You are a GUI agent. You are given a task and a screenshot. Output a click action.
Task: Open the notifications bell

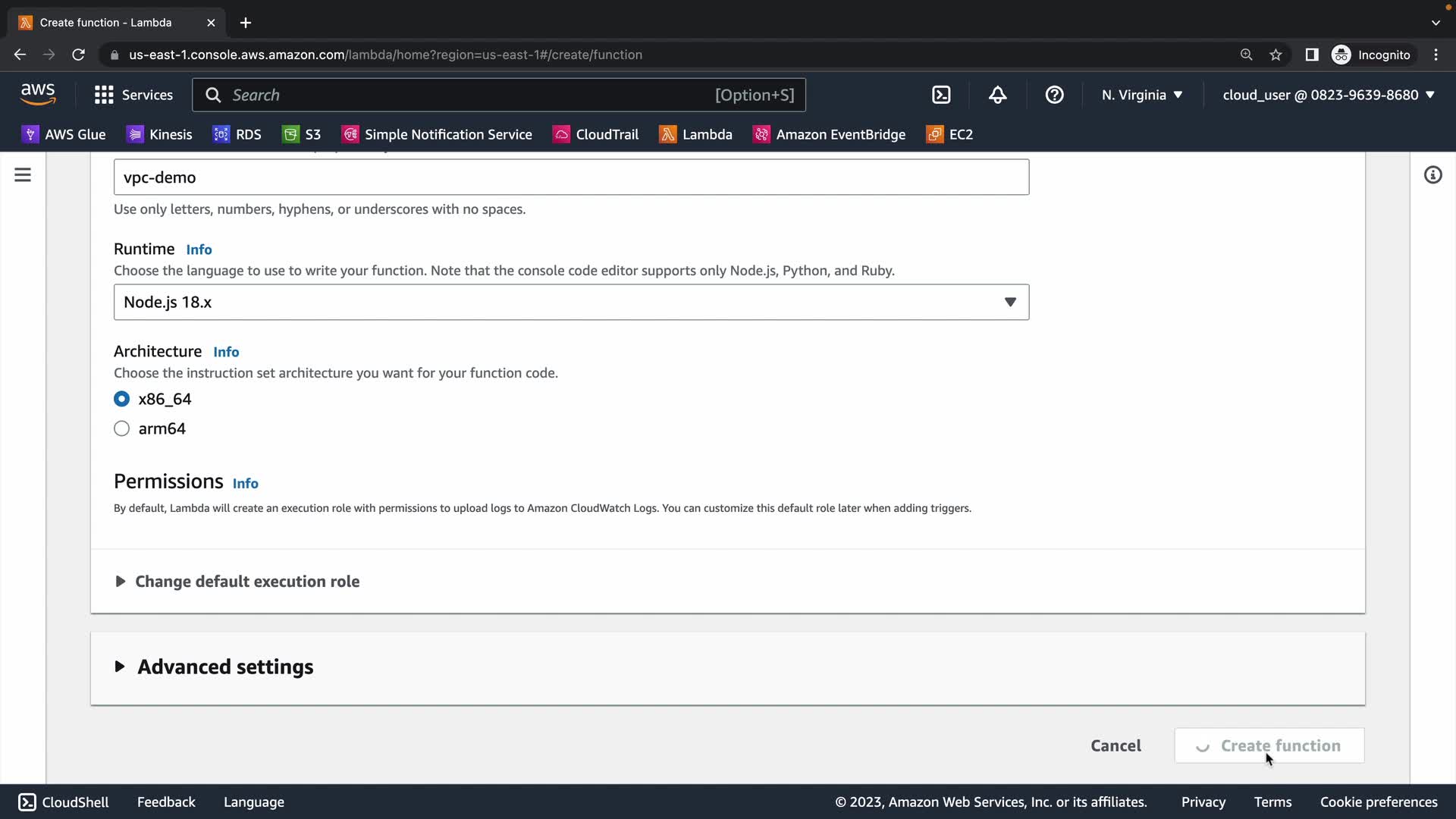[x=998, y=95]
